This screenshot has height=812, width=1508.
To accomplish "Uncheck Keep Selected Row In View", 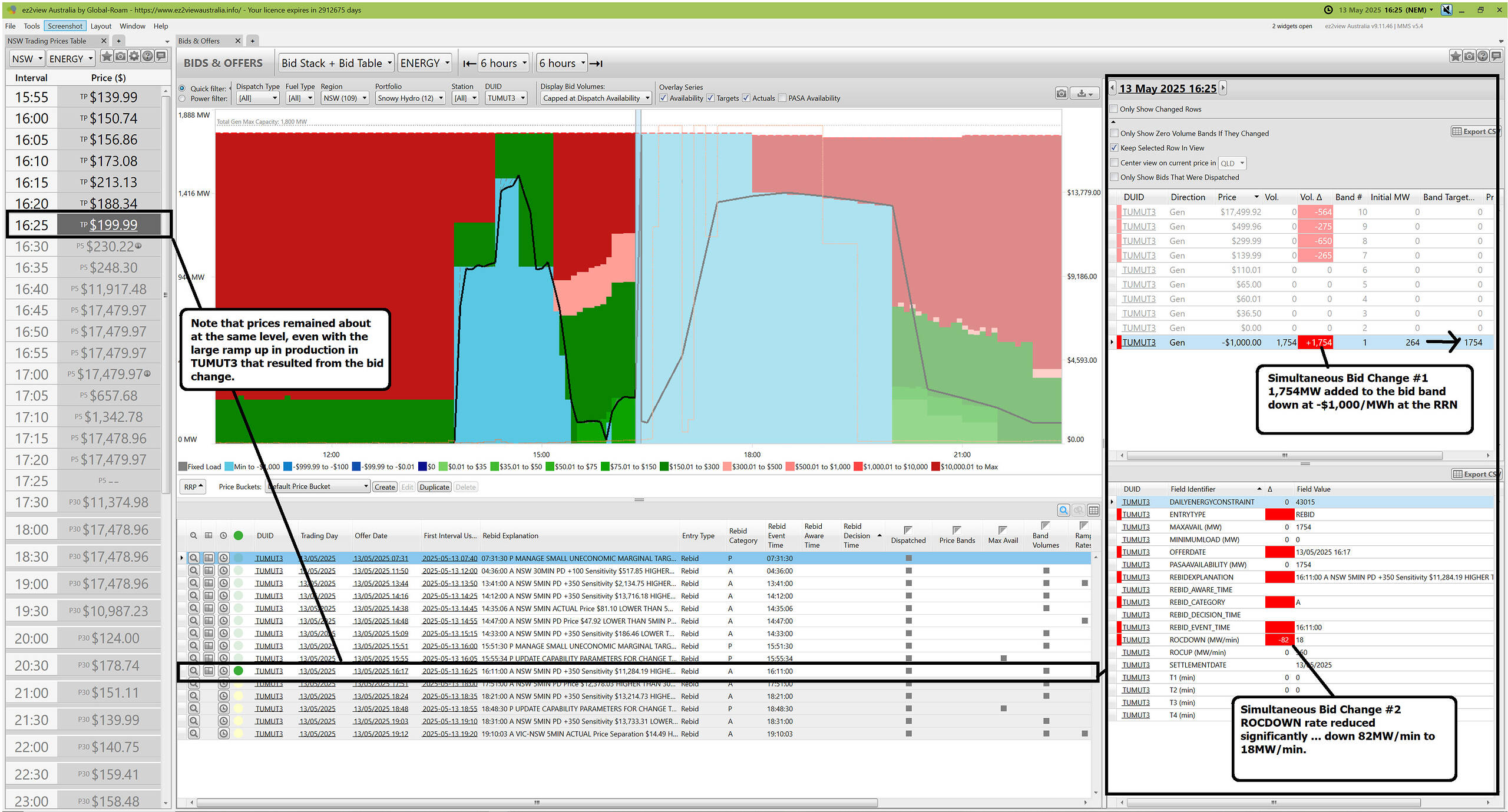I will pyautogui.click(x=1114, y=148).
